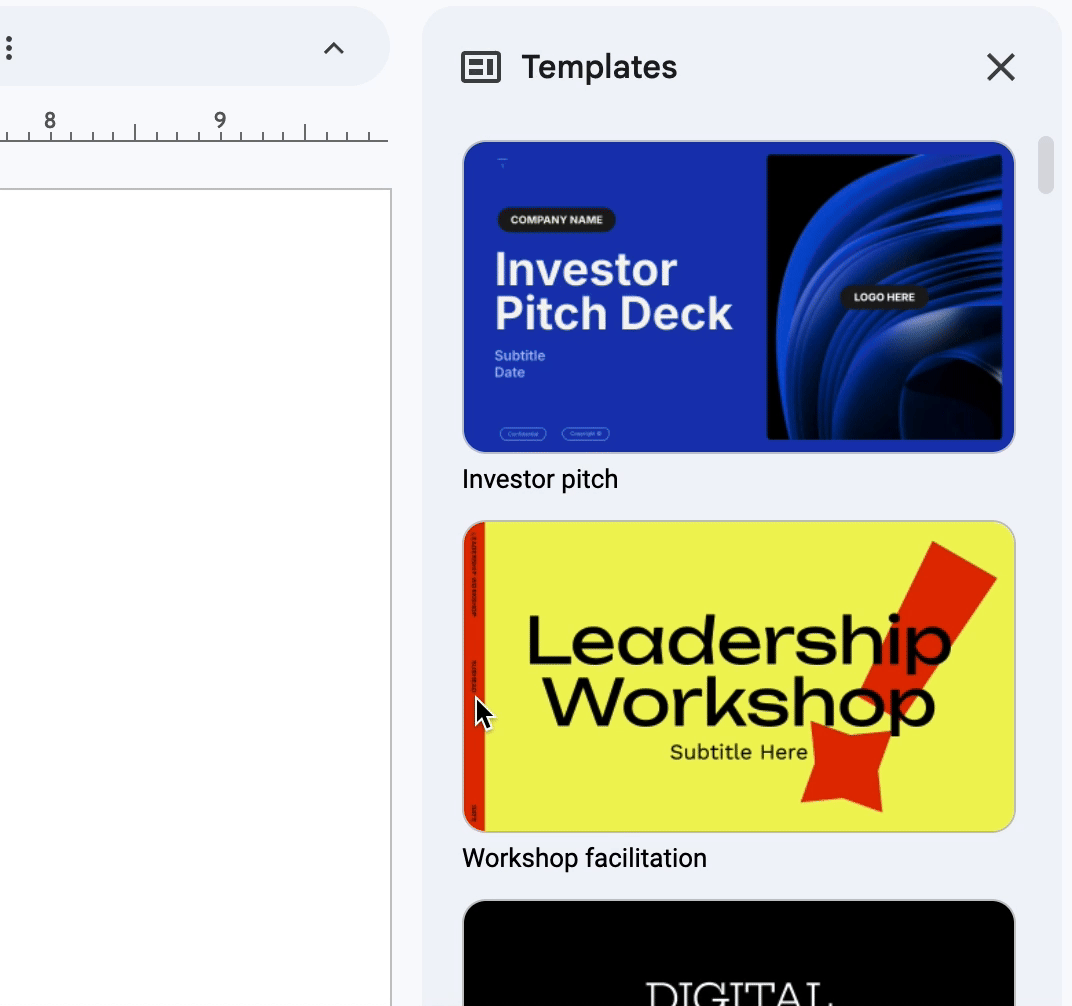
Task: Choose the Leadership Workshop template thumbnail
Action: 738,676
